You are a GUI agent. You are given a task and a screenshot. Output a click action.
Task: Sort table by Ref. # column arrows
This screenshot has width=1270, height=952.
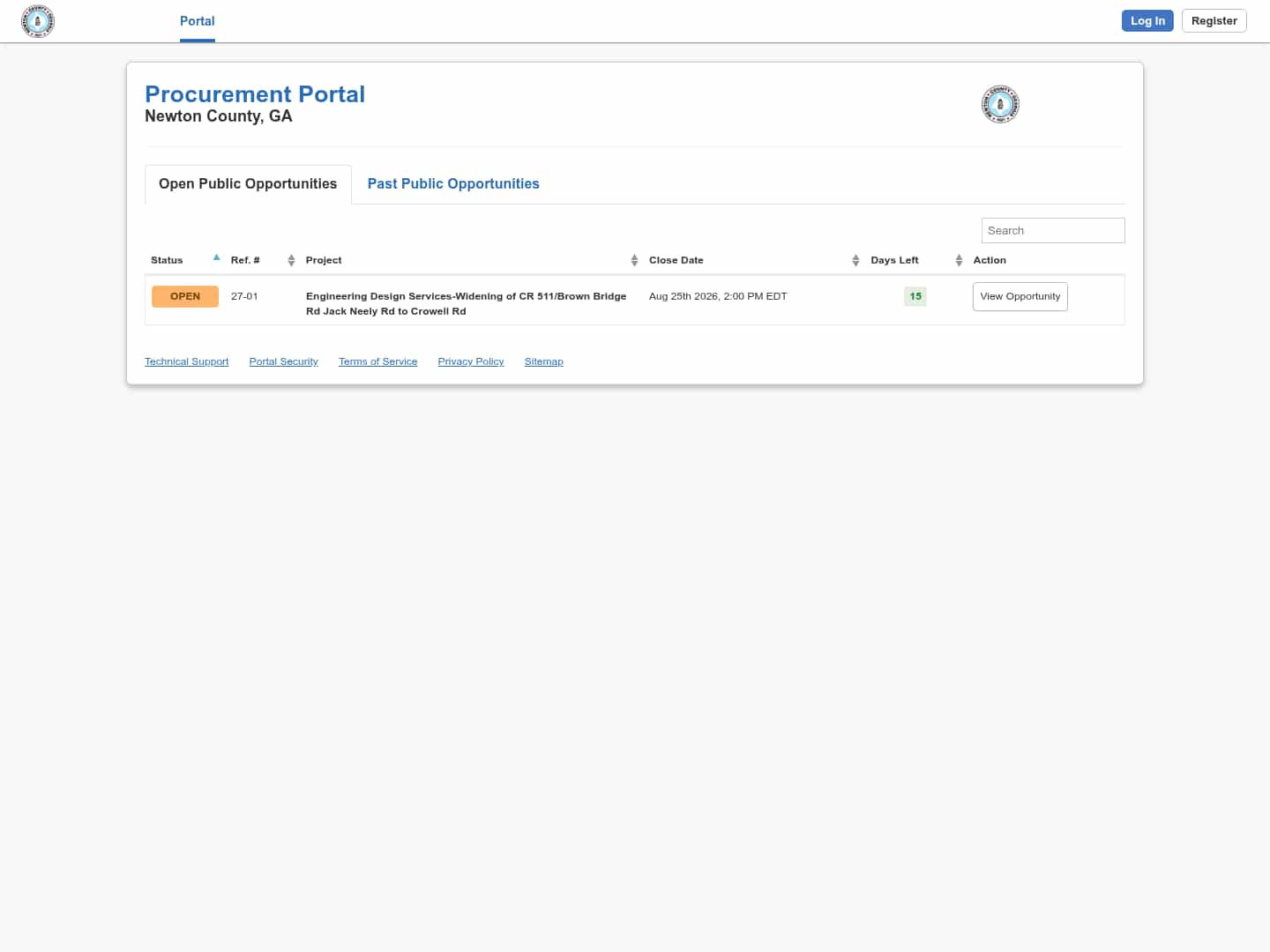tap(291, 260)
